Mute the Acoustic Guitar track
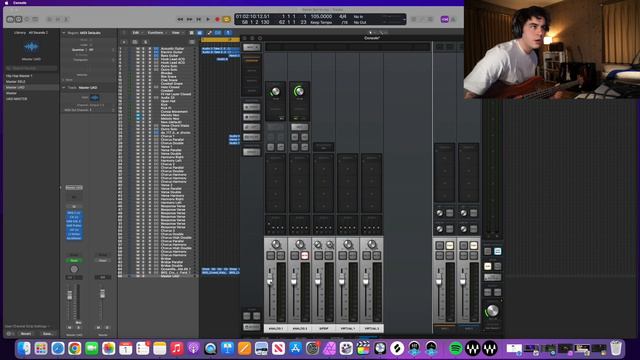 [138, 49]
